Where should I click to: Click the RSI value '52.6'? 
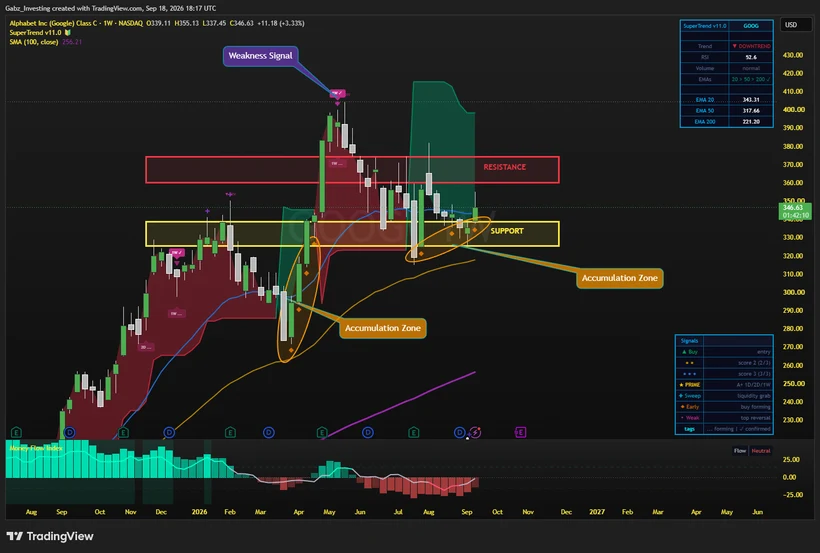[x=751, y=57]
